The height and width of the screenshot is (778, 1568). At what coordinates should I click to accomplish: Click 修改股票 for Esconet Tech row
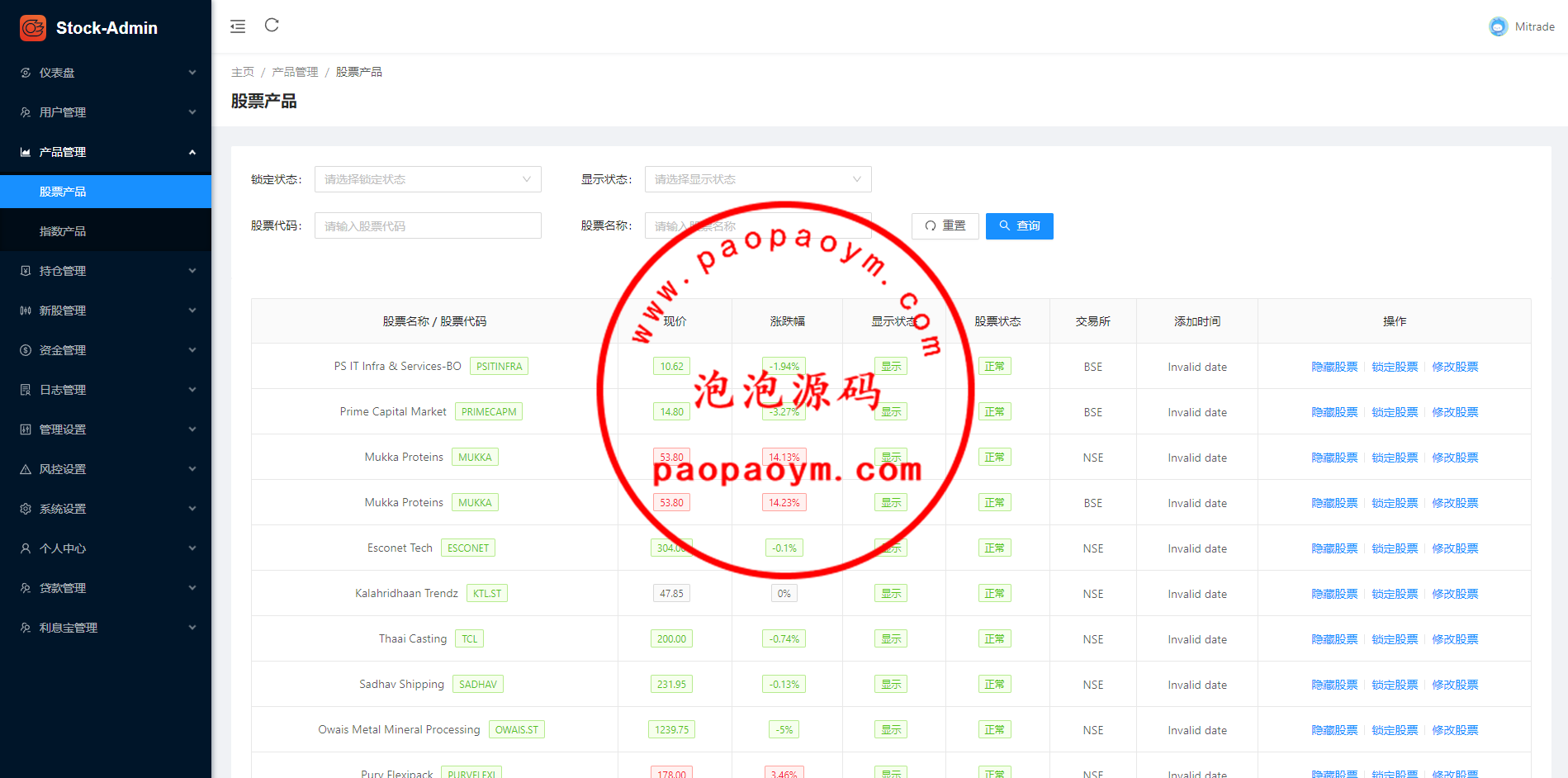1455,548
